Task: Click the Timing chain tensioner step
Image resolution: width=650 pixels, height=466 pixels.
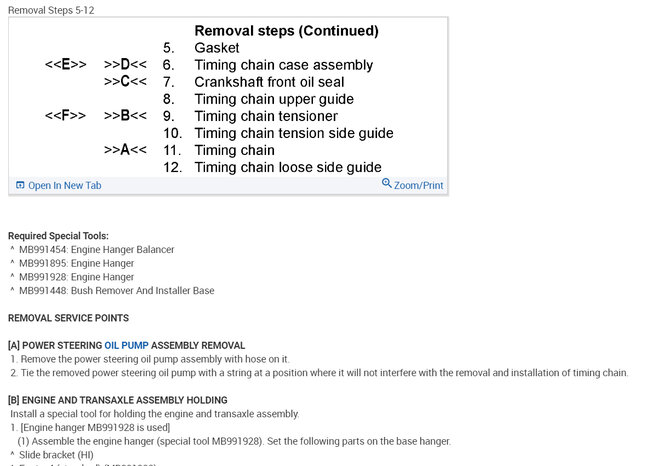Action: (x=265, y=116)
